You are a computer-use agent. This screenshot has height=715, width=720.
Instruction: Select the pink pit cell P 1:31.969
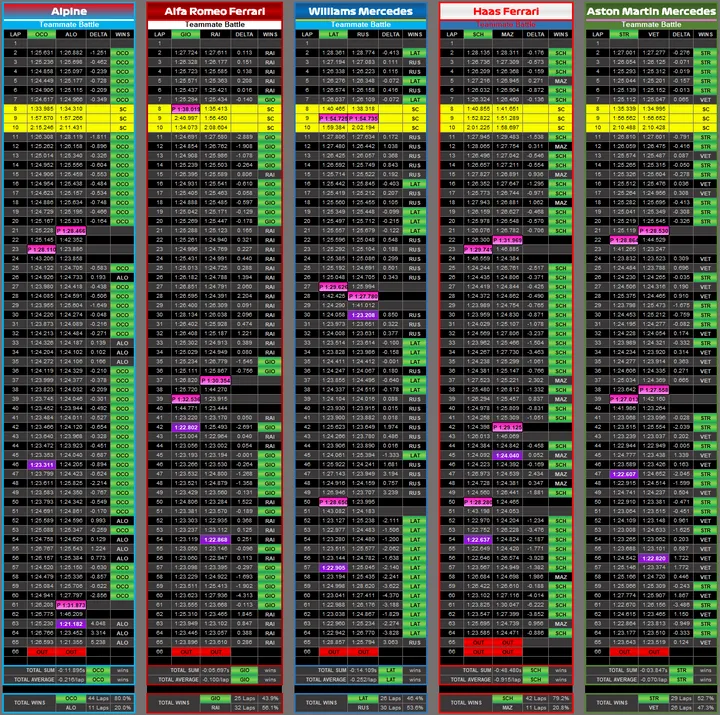[x=507, y=240]
